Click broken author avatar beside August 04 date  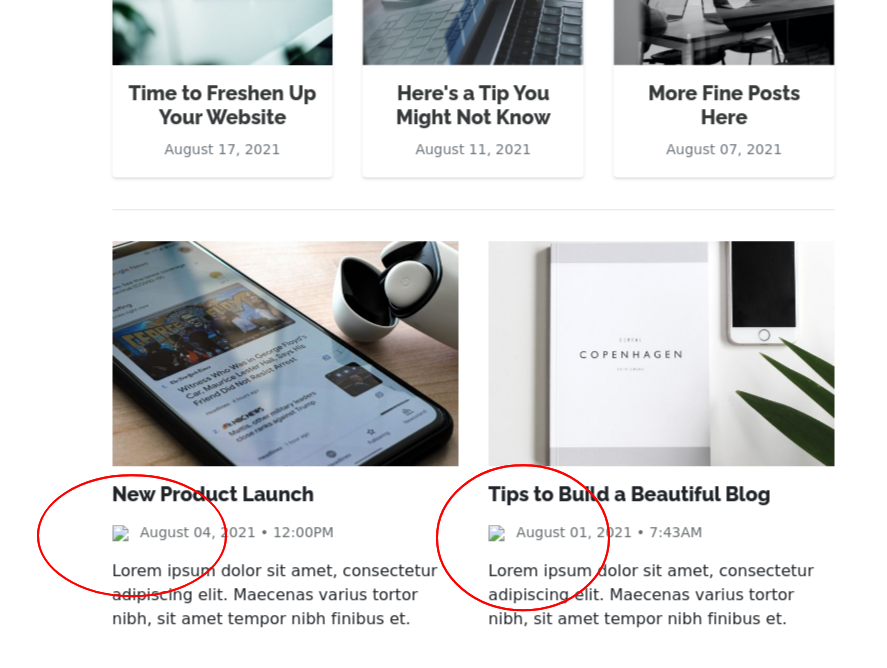(120, 533)
